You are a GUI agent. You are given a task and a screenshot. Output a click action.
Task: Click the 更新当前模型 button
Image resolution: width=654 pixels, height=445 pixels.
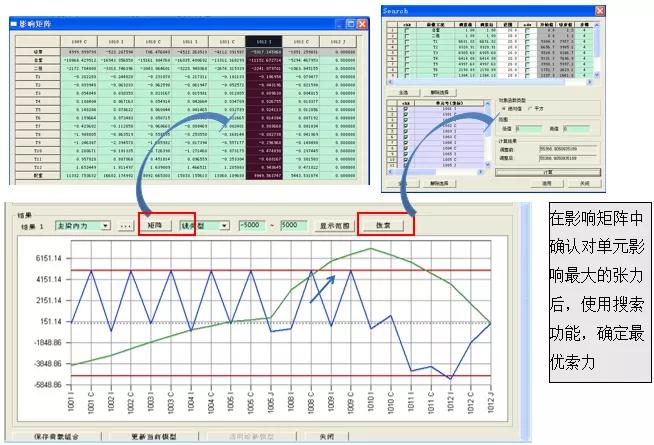tap(154, 437)
